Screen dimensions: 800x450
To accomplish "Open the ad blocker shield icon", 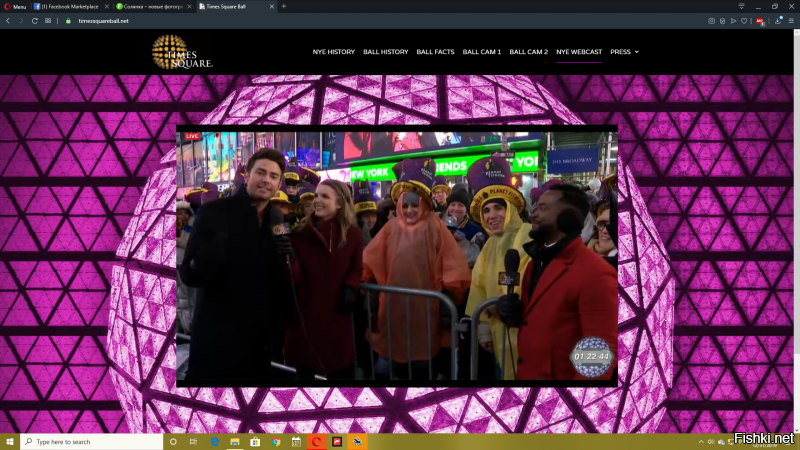I will tap(722, 21).
